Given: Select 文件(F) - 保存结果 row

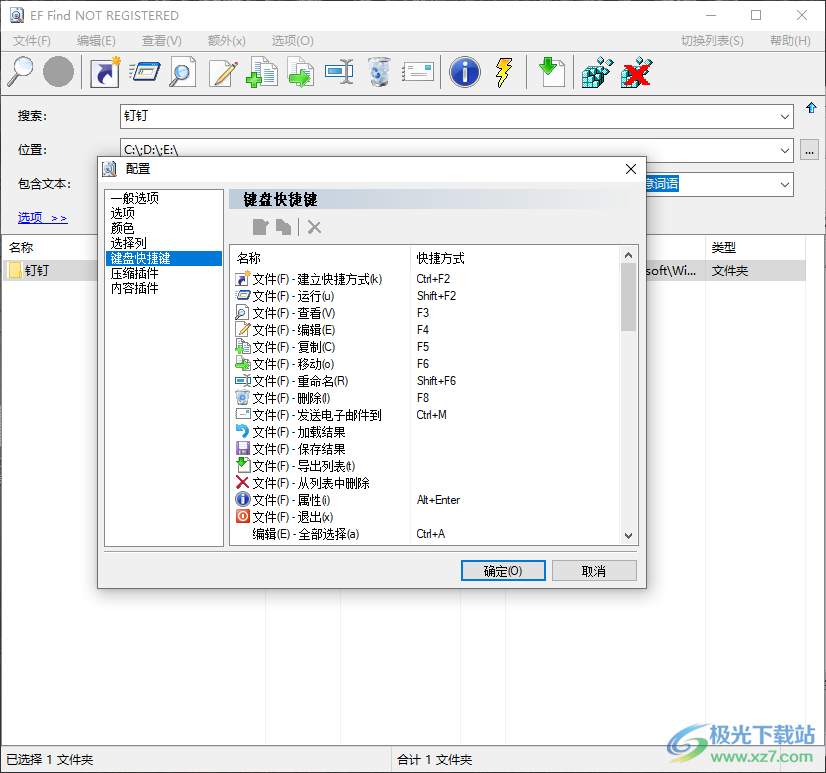Looking at the screenshot, I should pyautogui.click(x=426, y=449).
